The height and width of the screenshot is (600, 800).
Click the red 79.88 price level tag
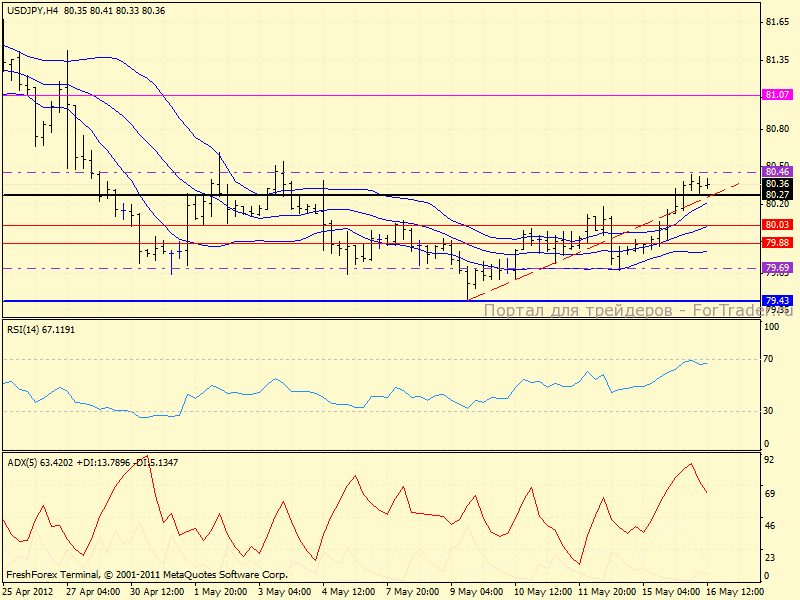tap(777, 243)
